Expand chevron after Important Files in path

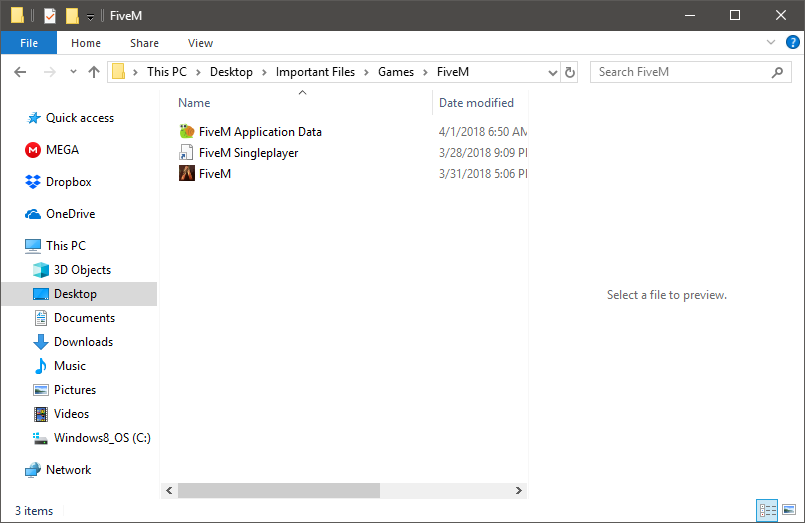pyautogui.click(x=367, y=72)
